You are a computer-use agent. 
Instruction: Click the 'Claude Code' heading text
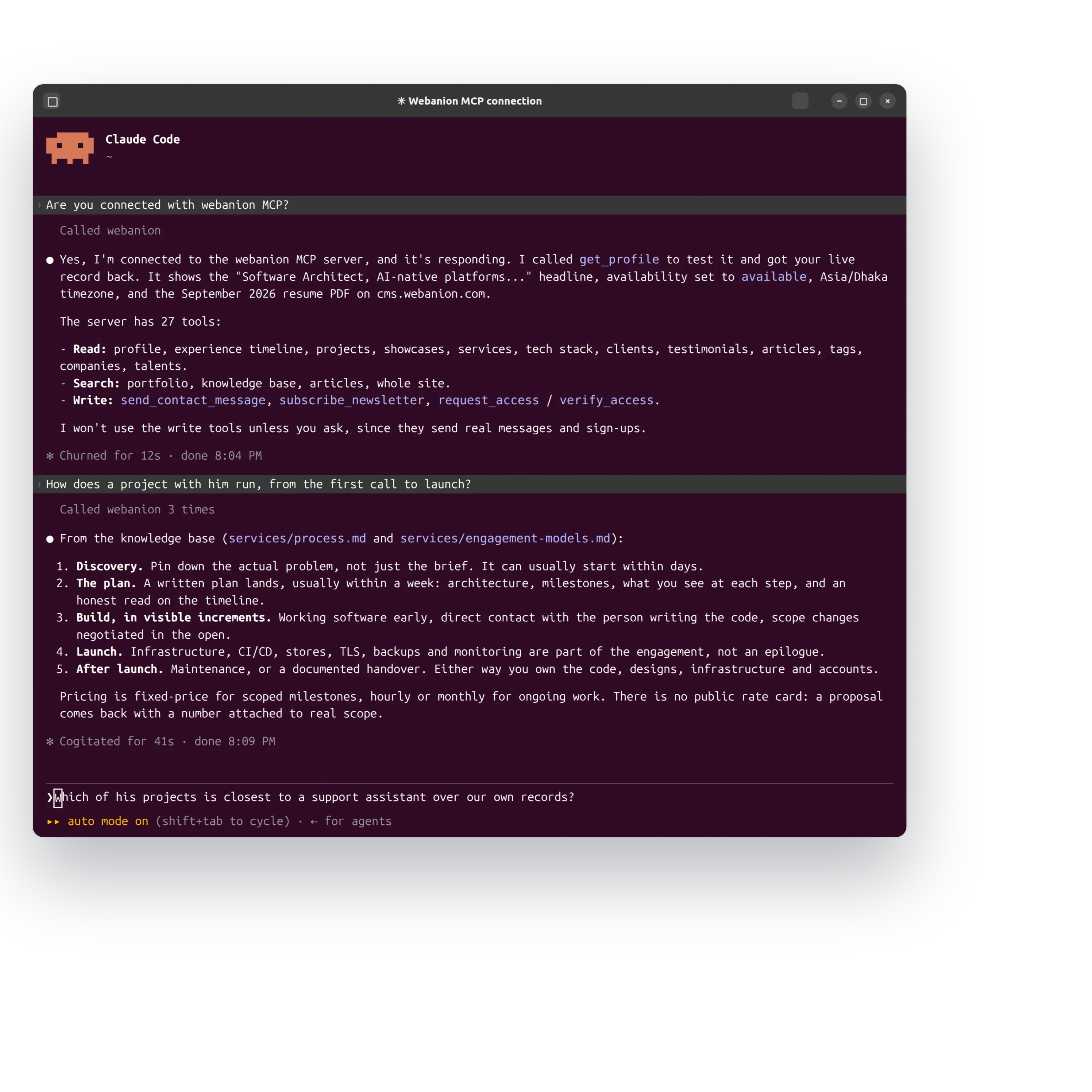(143, 140)
